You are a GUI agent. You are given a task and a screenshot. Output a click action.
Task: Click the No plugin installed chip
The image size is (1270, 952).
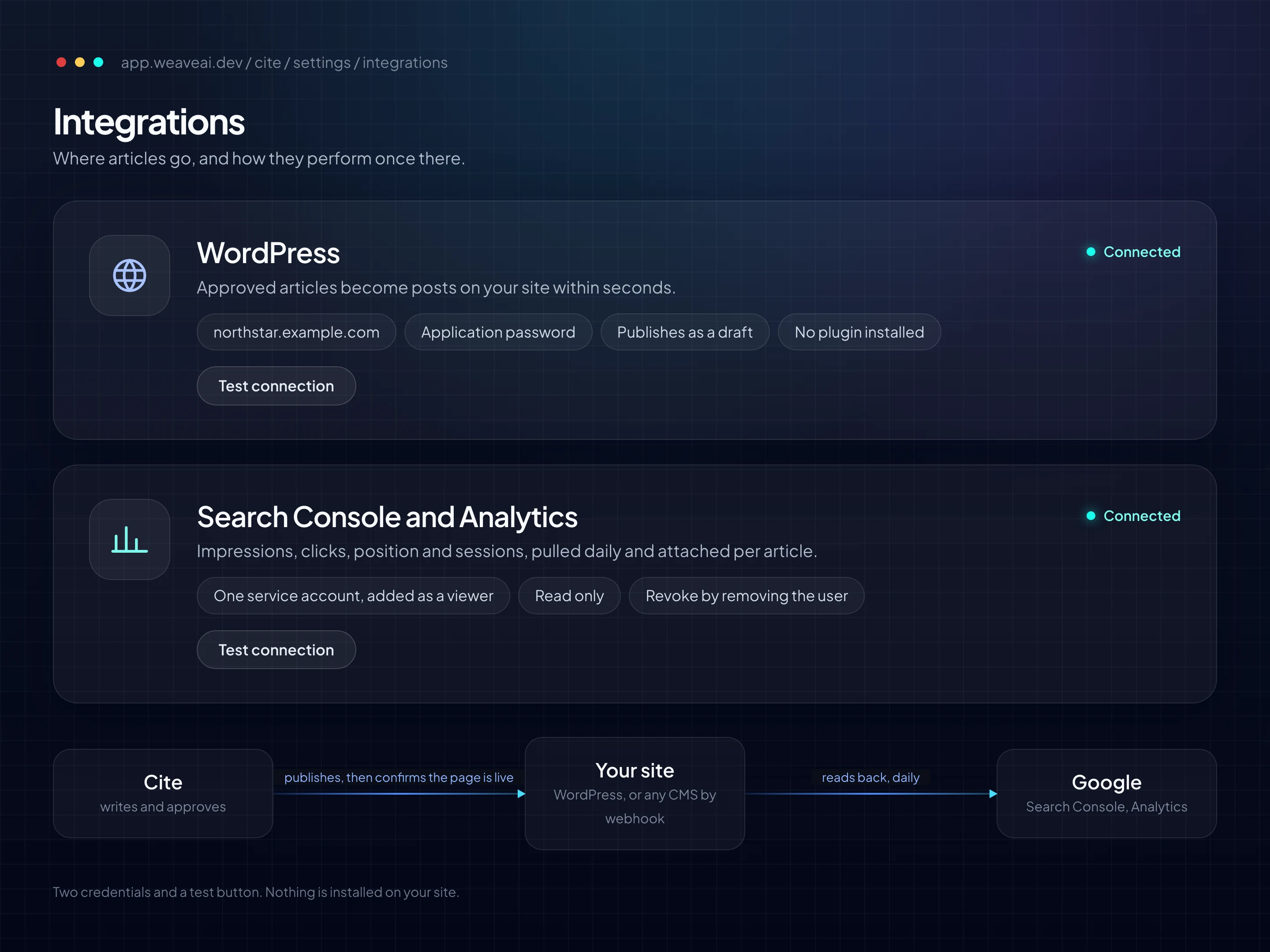tap(859, 332)
